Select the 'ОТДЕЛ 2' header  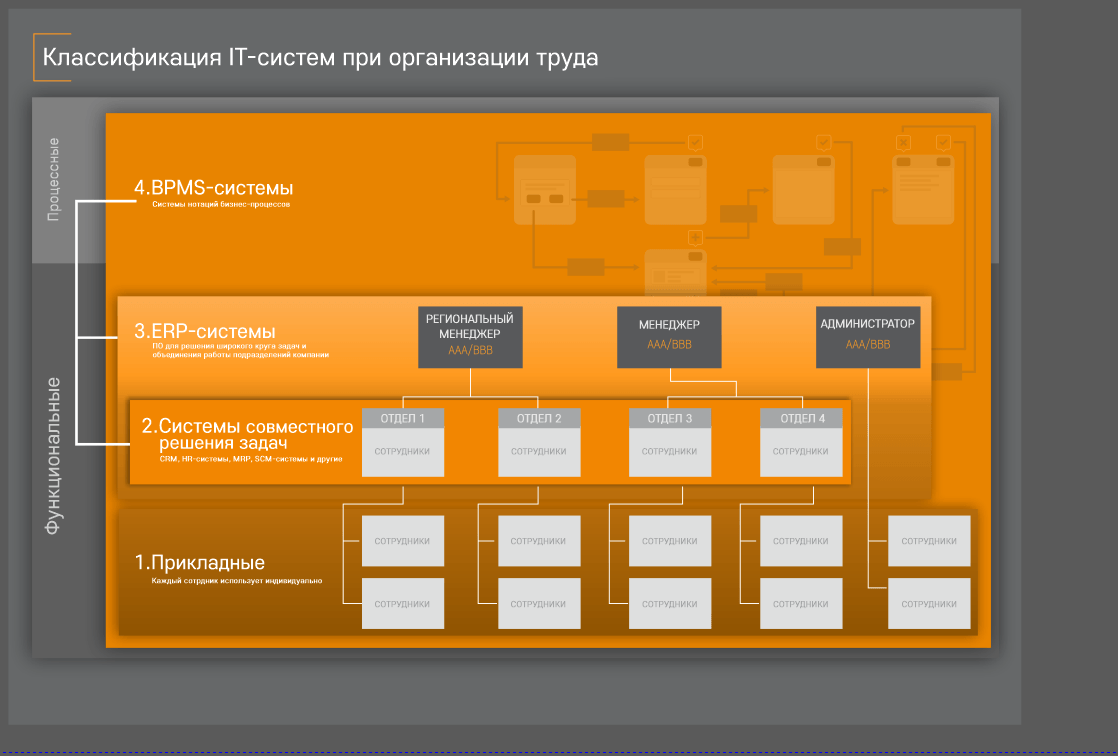coord(539,419)
